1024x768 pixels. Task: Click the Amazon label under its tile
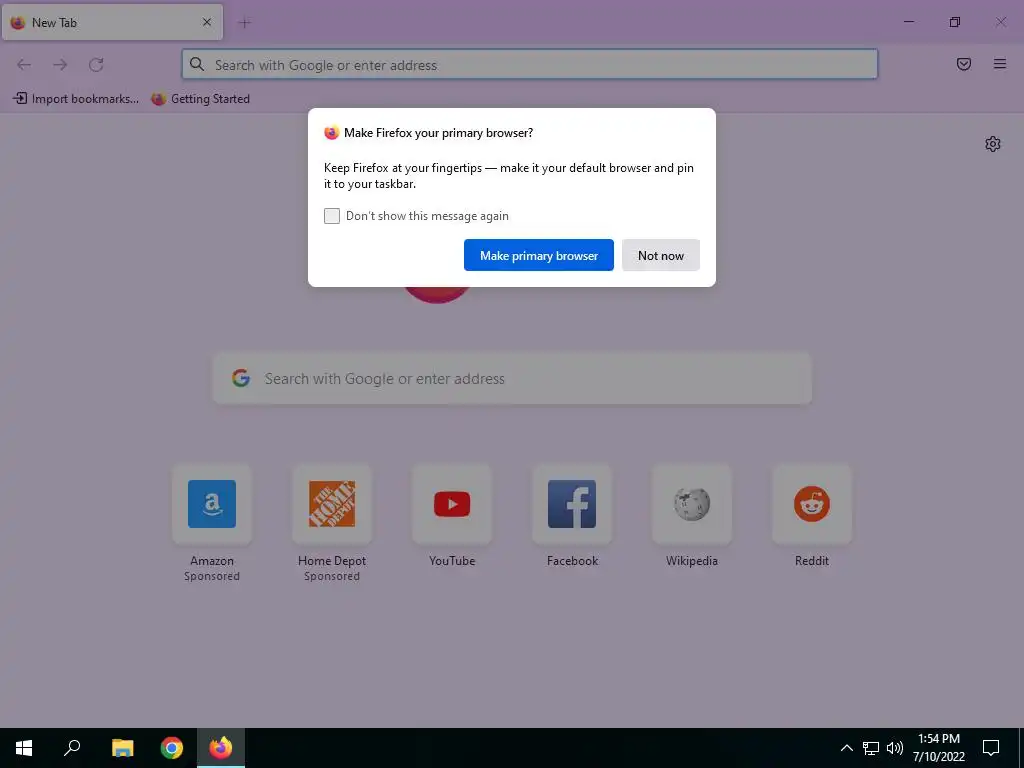(x=212, y=561)
